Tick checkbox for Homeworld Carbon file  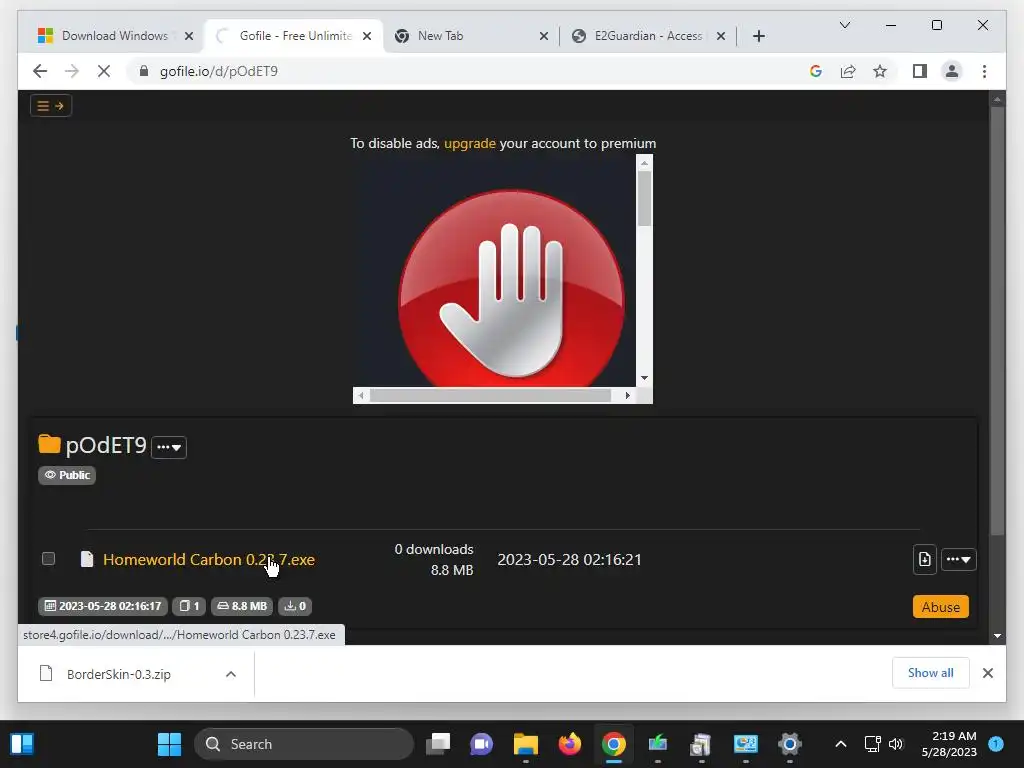point(48,558)
